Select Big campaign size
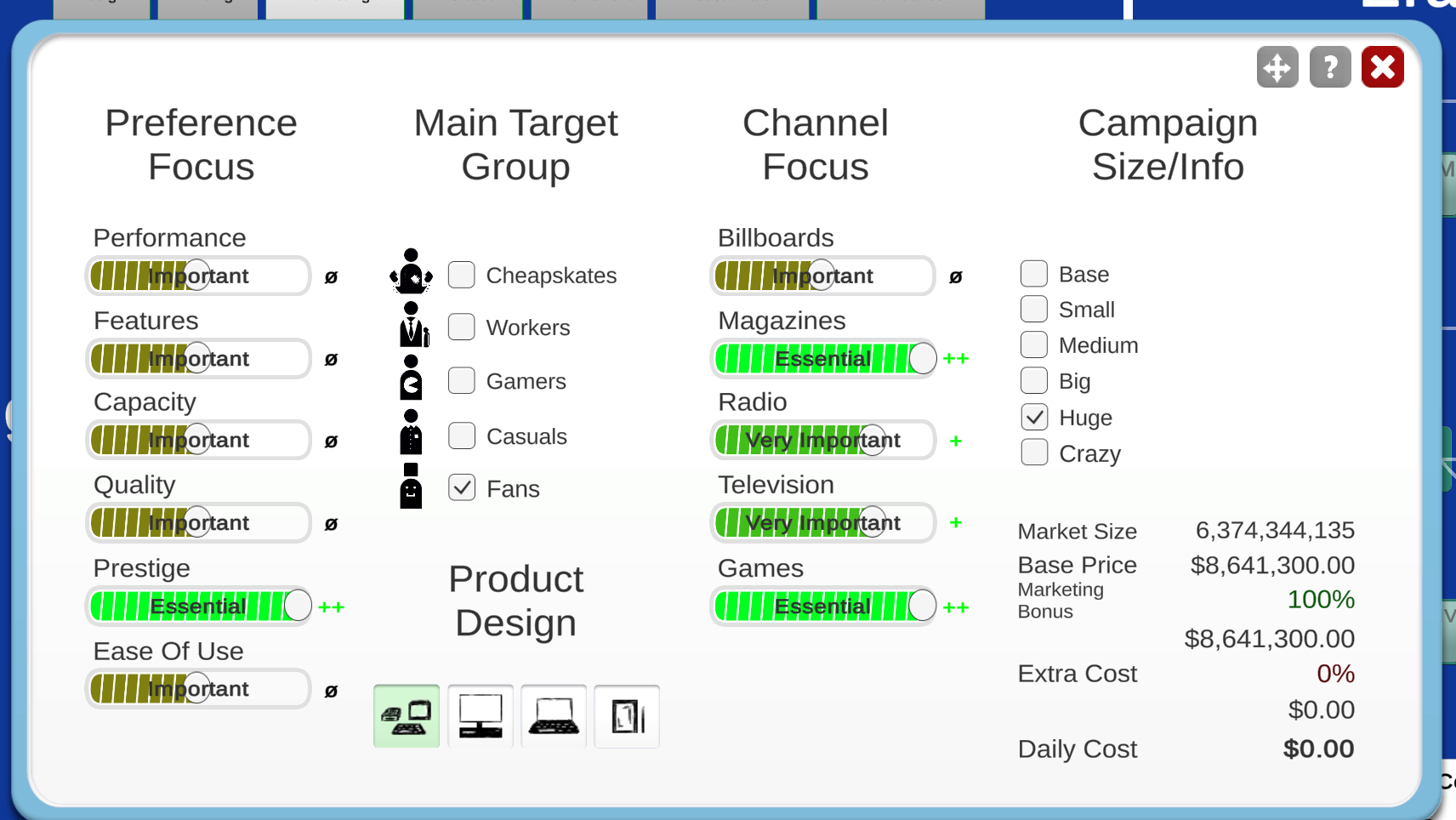Viewport: 1456px width, 820px height. coord(1034,380)
